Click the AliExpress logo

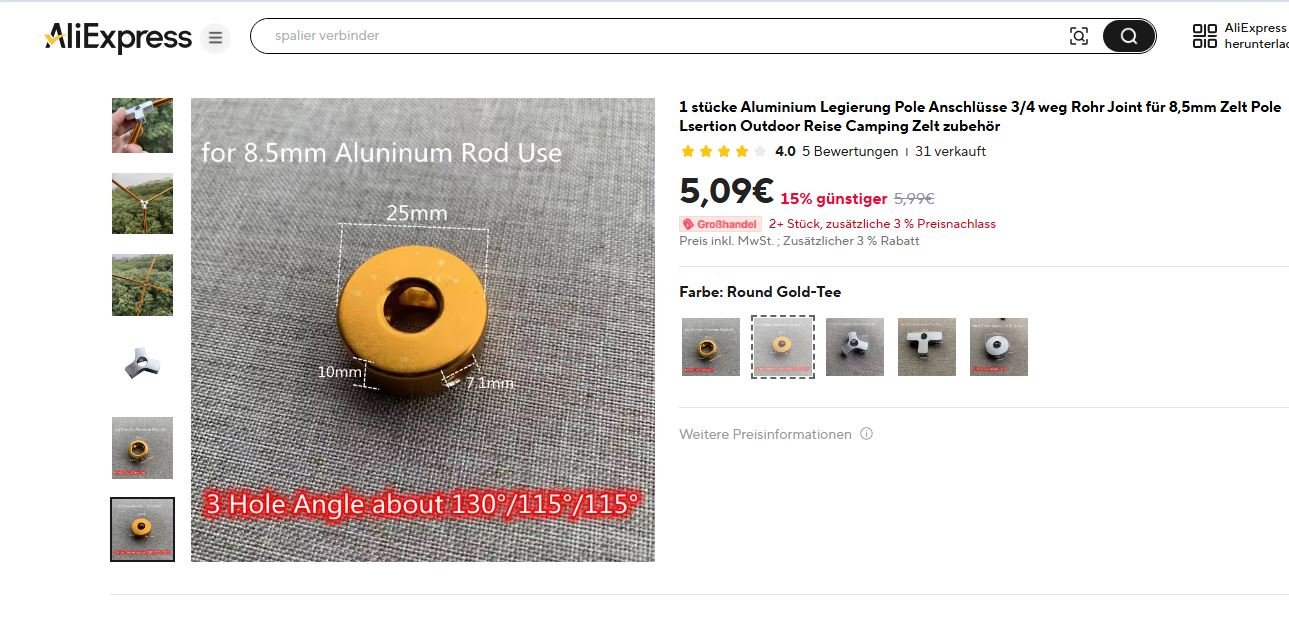click(118, 38)
